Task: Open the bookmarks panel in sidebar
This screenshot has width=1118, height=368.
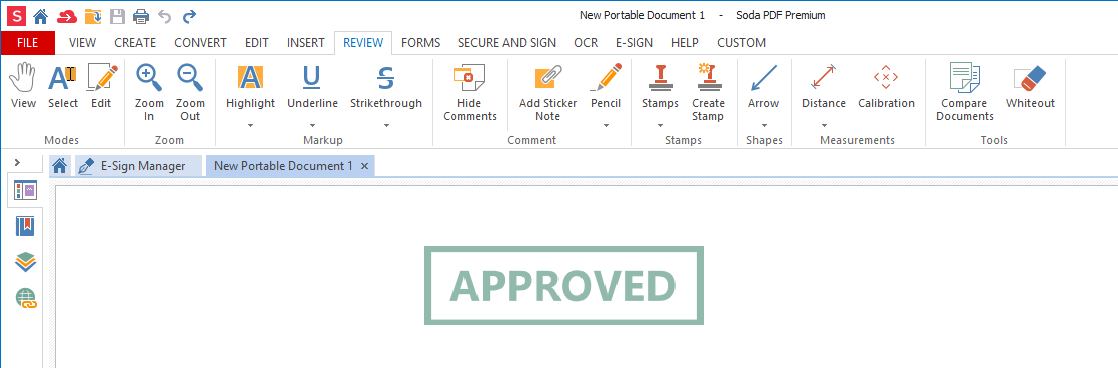Action: (25, 227)
